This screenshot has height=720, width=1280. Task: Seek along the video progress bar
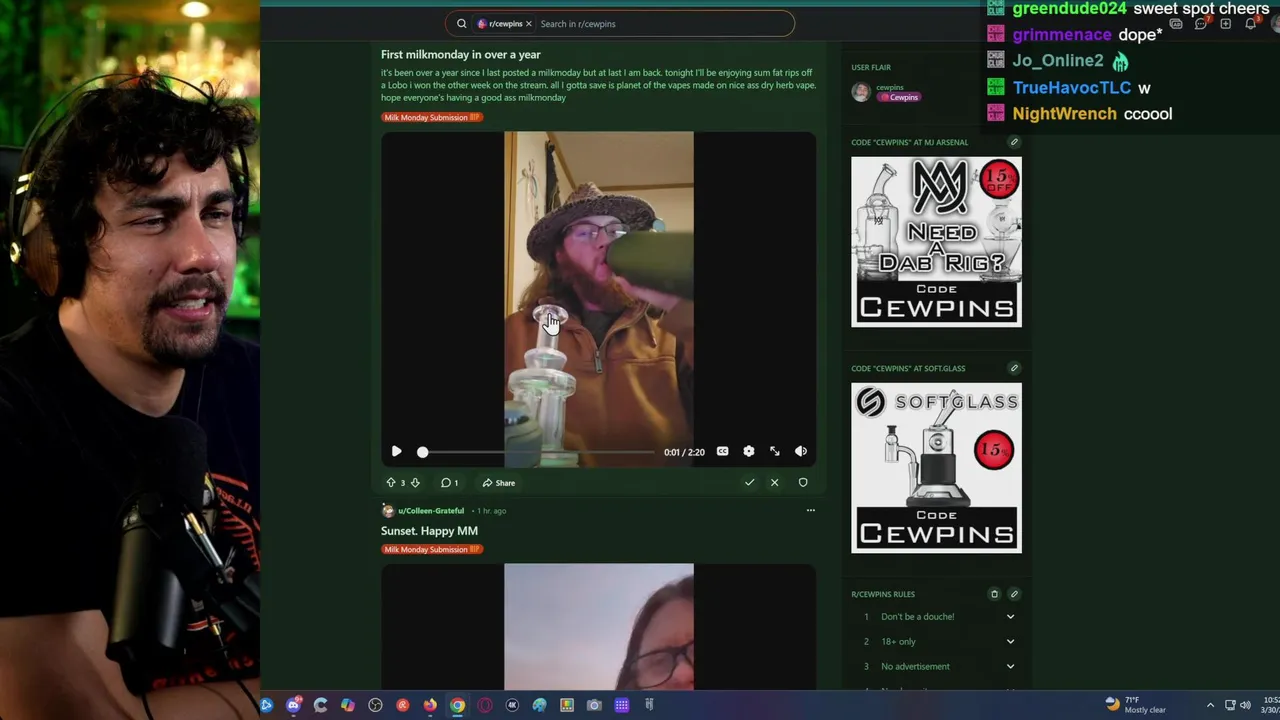537,452
